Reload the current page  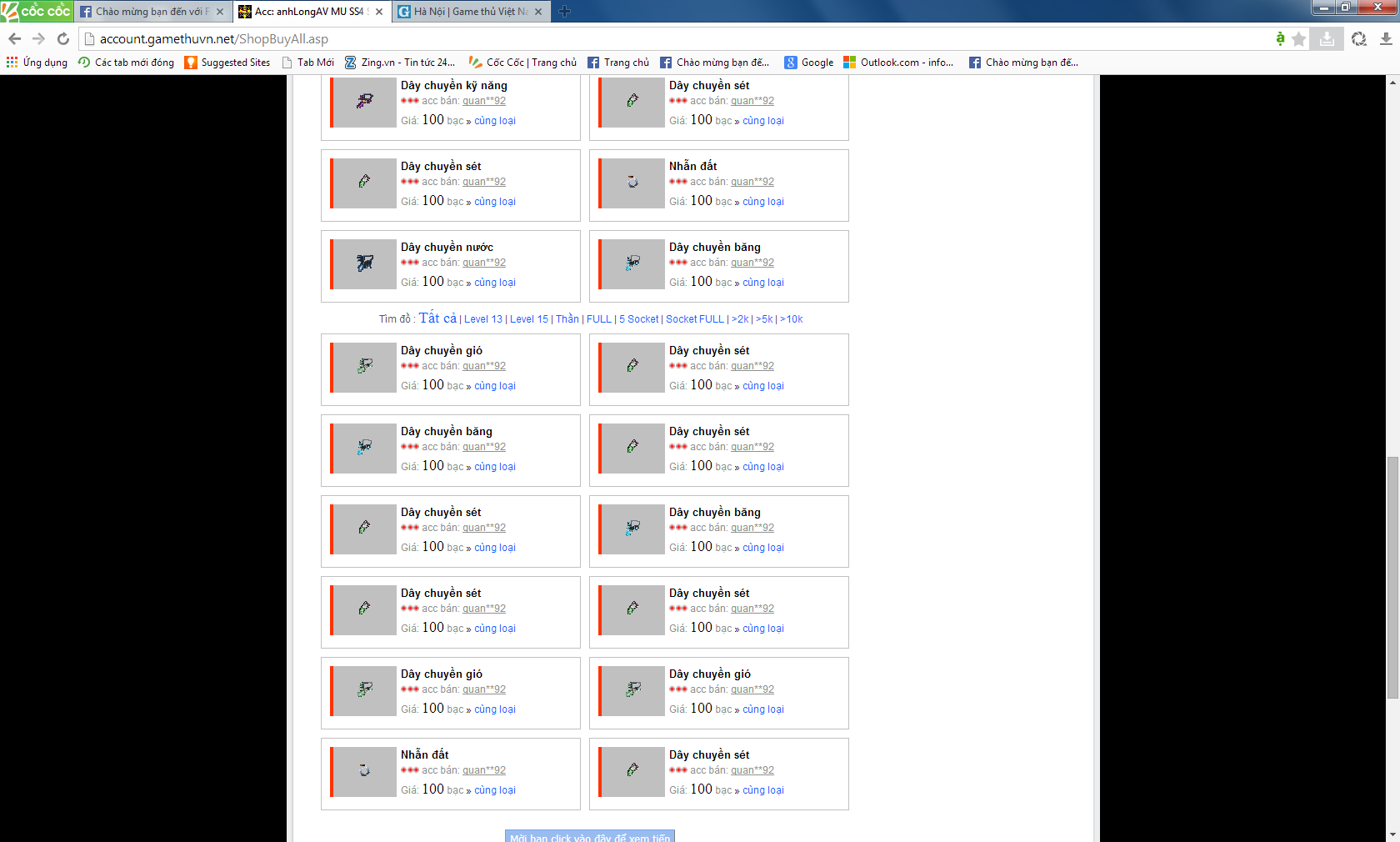click(62, 38)
